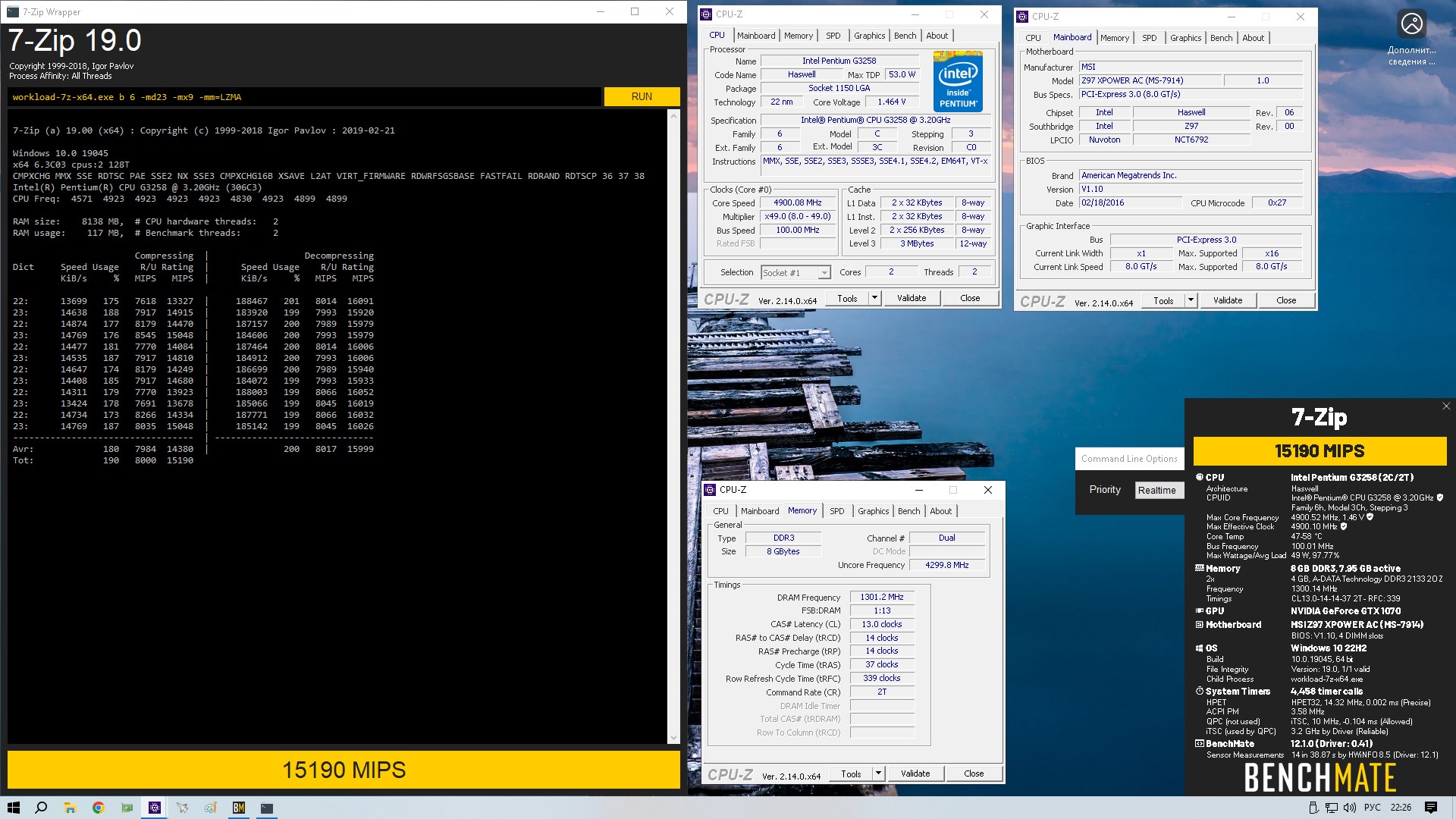Expand Tools dropdown arrow in Mainboard window
This screenshot has width=1456, height=819.
[1191, 300]
